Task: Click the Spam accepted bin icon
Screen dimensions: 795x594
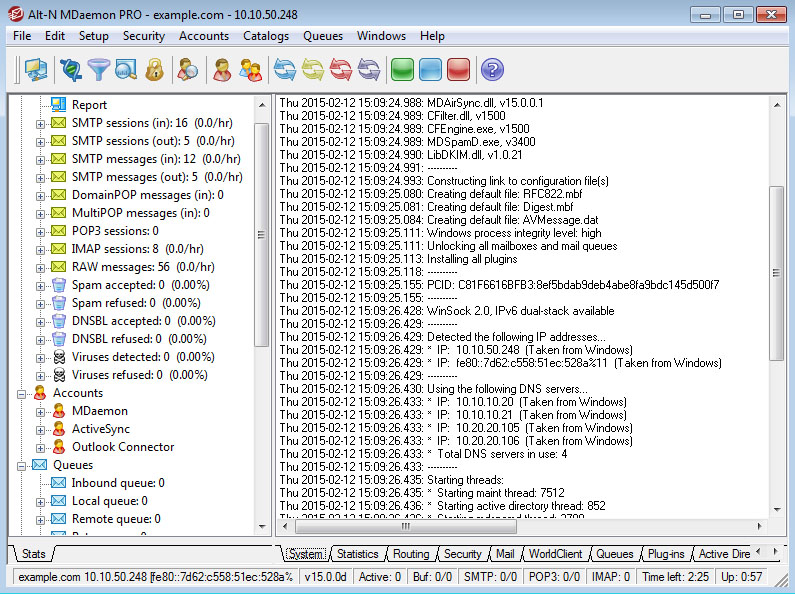Action: pyautogui.click(x=59, y=285)
